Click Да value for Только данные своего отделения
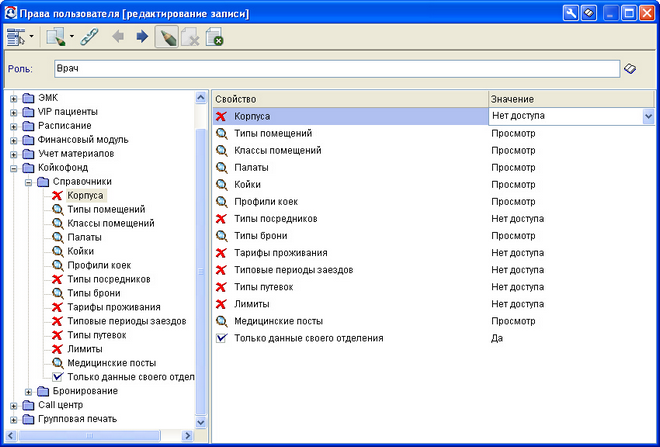The width and height of the screenshot is (660, 447). [497, 338]
